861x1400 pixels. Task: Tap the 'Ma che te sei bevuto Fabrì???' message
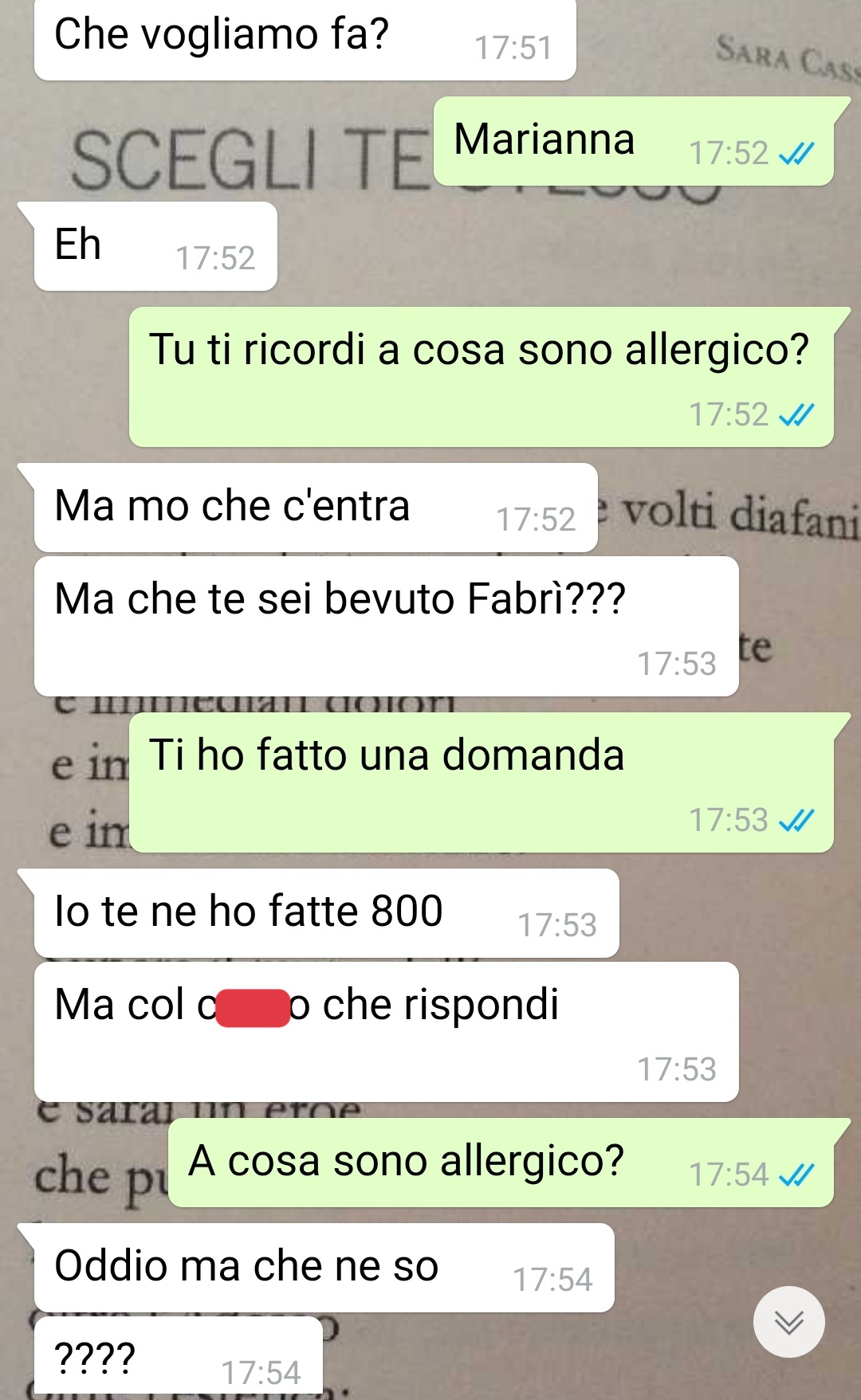387,626
